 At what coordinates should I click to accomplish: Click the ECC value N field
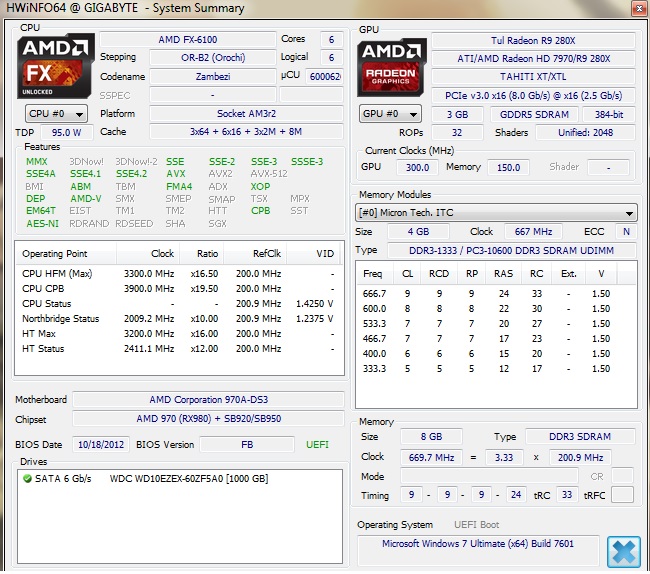(x=626, y=232)
